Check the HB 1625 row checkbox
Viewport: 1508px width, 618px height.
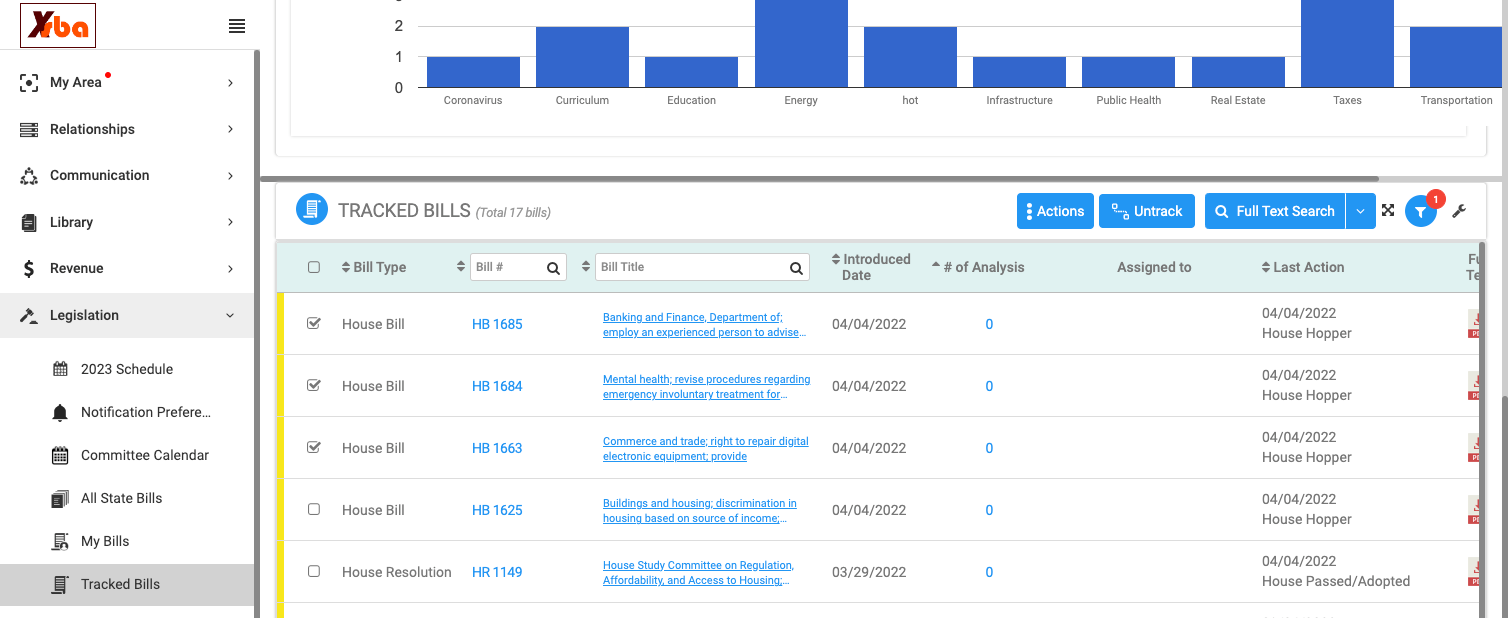click(x=314, y=509)
